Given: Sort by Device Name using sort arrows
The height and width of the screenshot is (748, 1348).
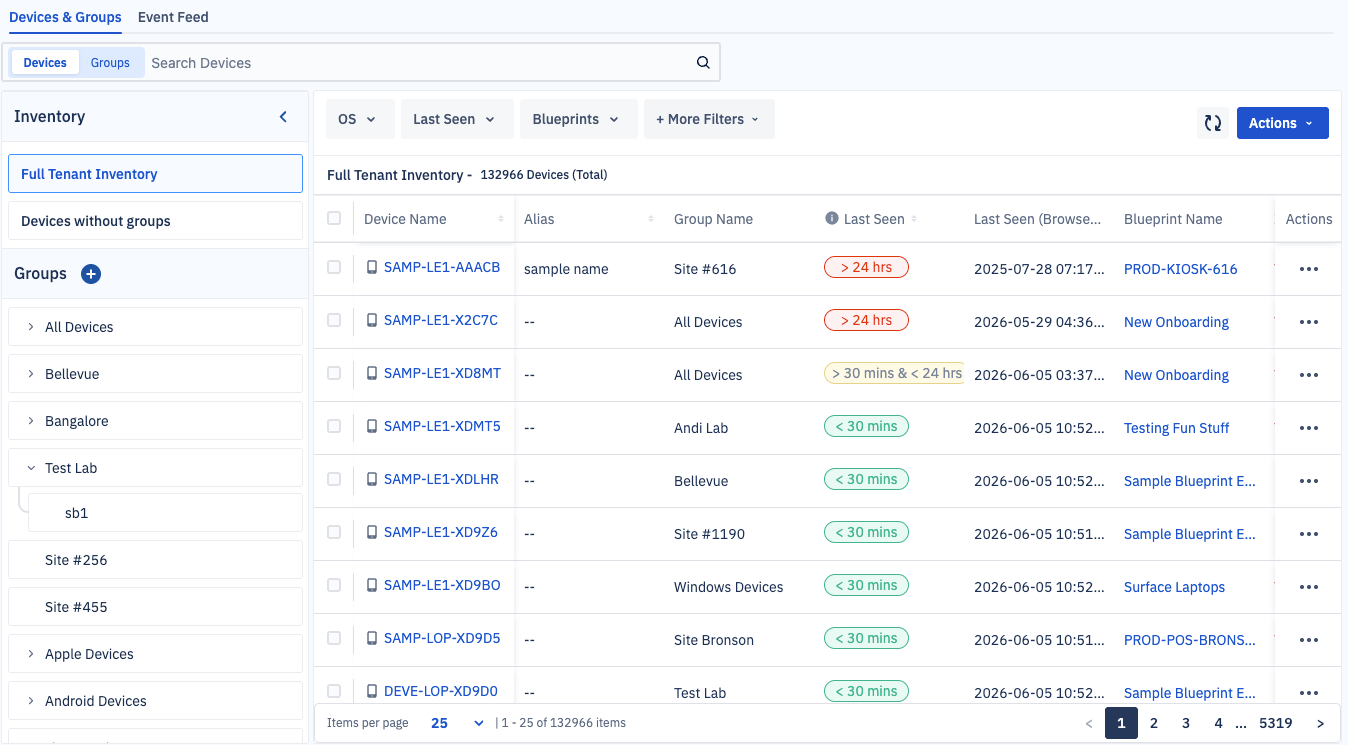Looking at the screenshot, I should tap(501, 219).
